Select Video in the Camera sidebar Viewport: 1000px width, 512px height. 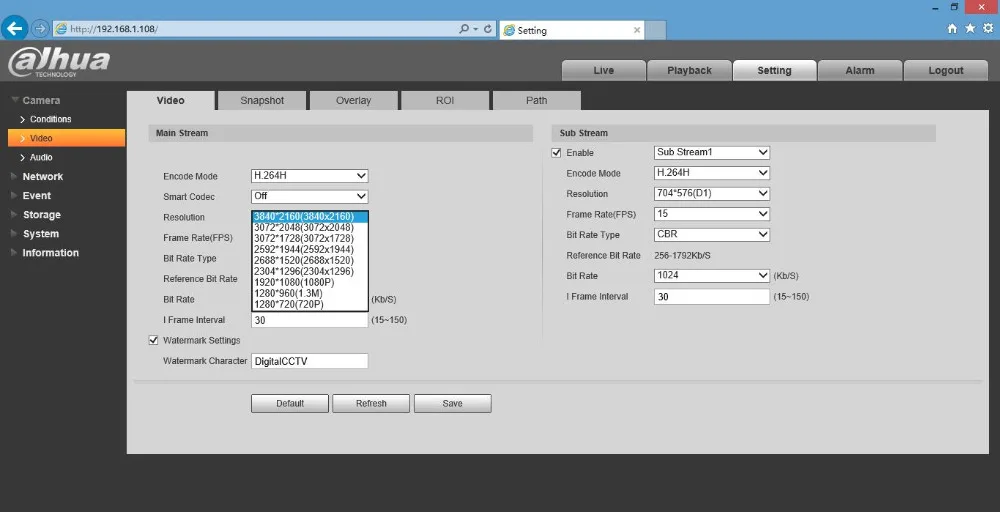(66, 138)
